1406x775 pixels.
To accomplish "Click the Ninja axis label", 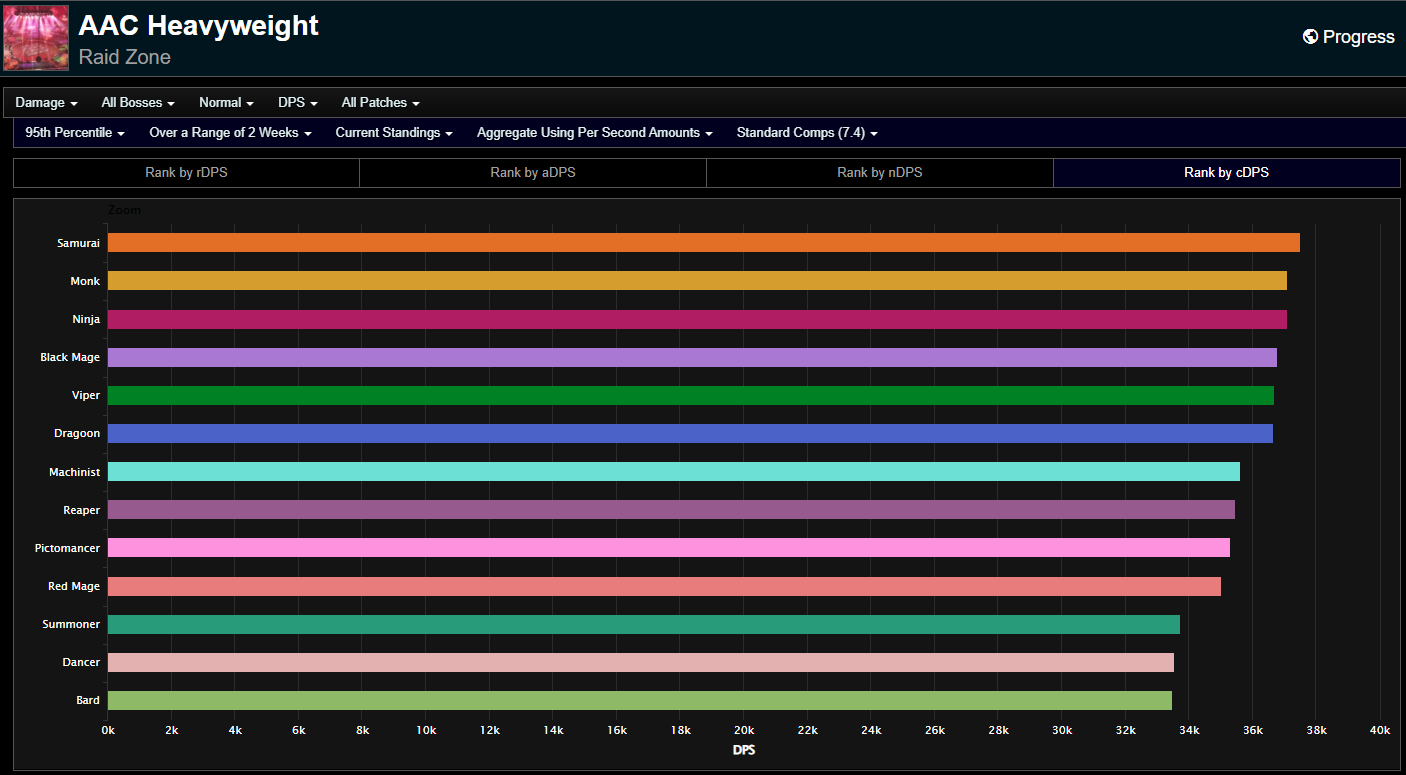I will tap(86, 319).
